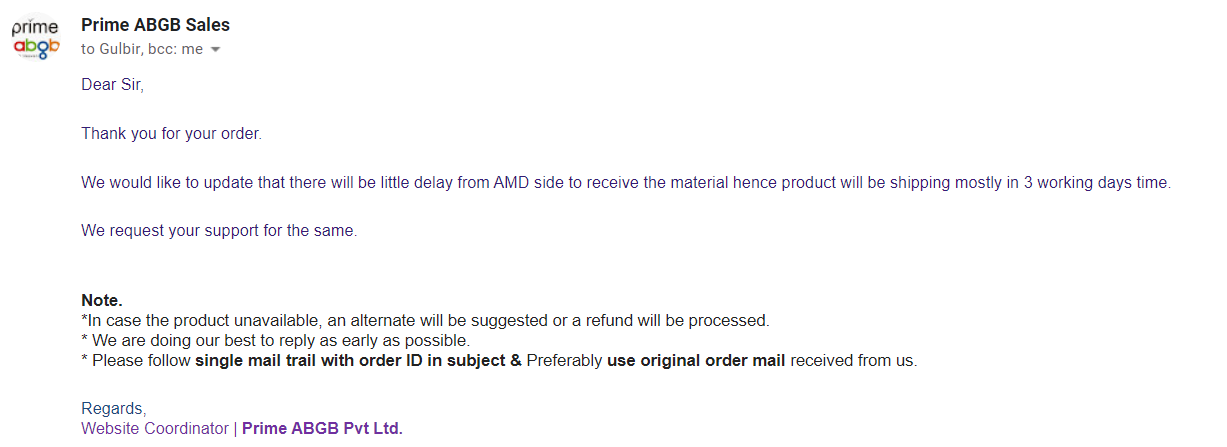This screenshot has width=1227, height=447.
Task: Click the Prime ABGB Pvt Ltd. signature link
Action: 322,428
